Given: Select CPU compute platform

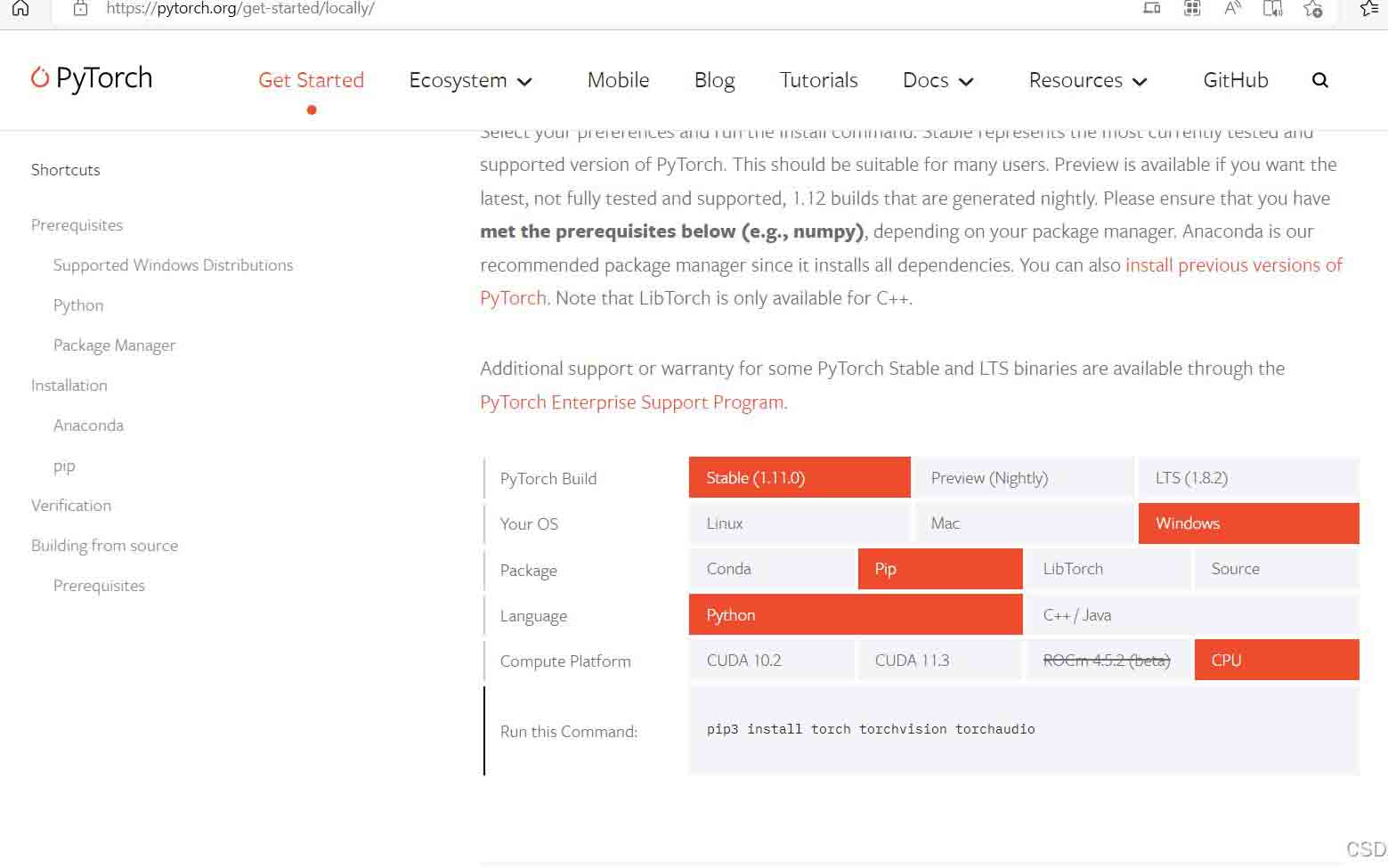Looking at the screenshot, I should click(1277, 661).
